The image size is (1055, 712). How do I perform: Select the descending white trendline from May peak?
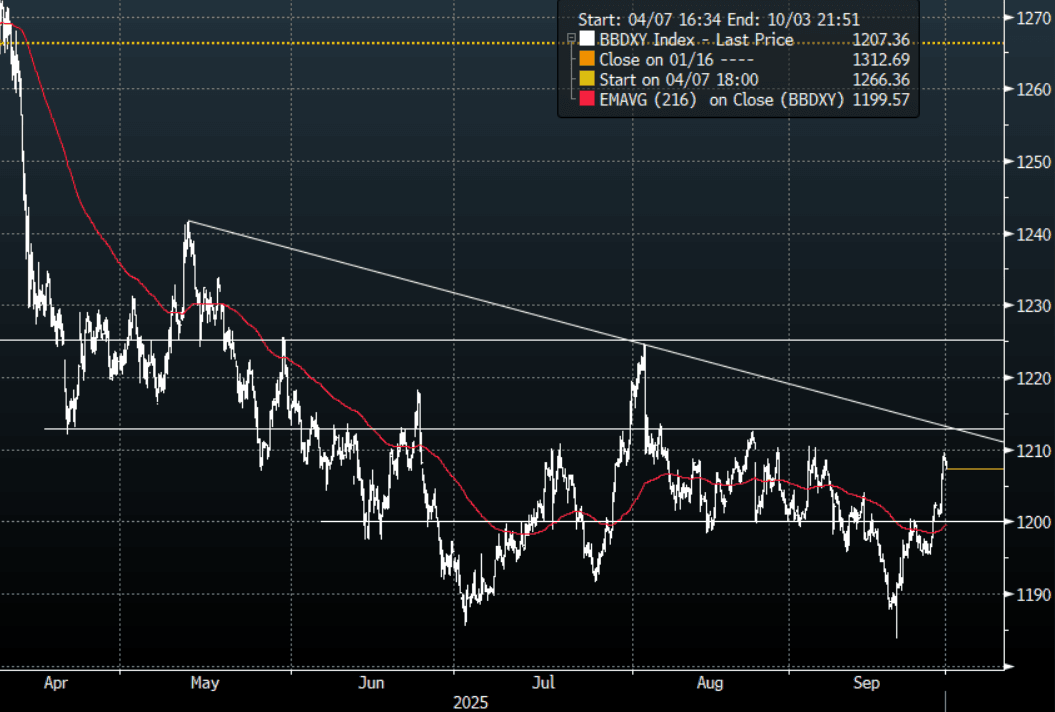(596, 331)
